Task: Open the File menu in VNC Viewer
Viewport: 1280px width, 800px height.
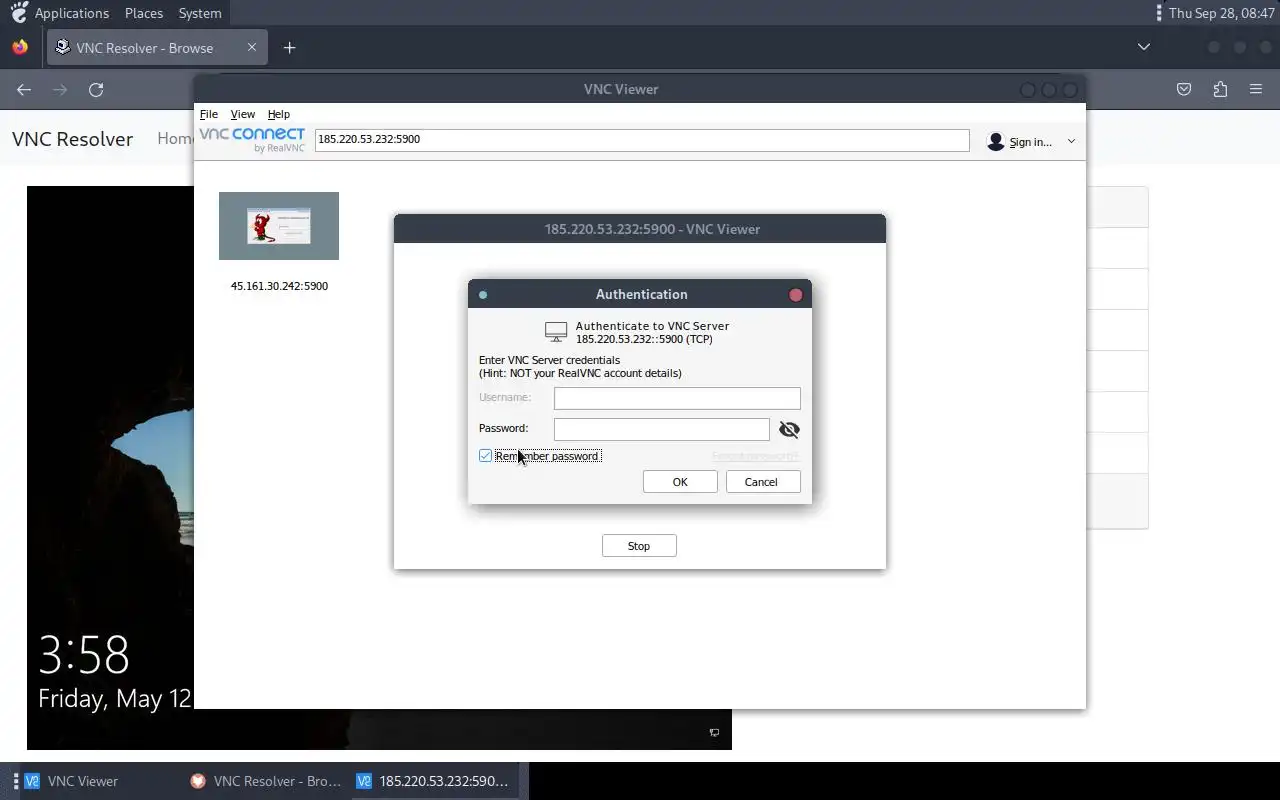Action: tap(208, 114)
